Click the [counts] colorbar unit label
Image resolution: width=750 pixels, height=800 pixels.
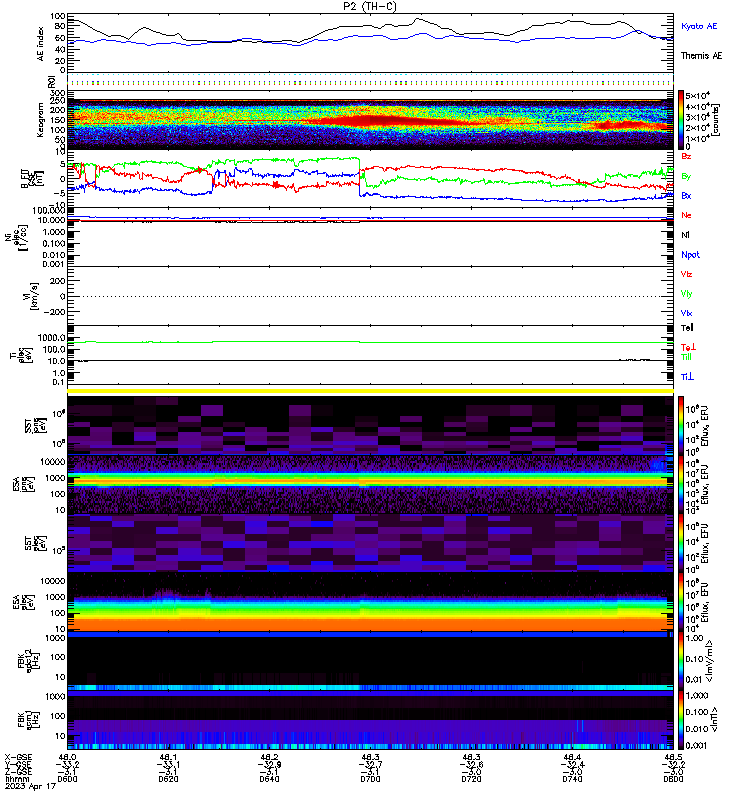point(716,120)
